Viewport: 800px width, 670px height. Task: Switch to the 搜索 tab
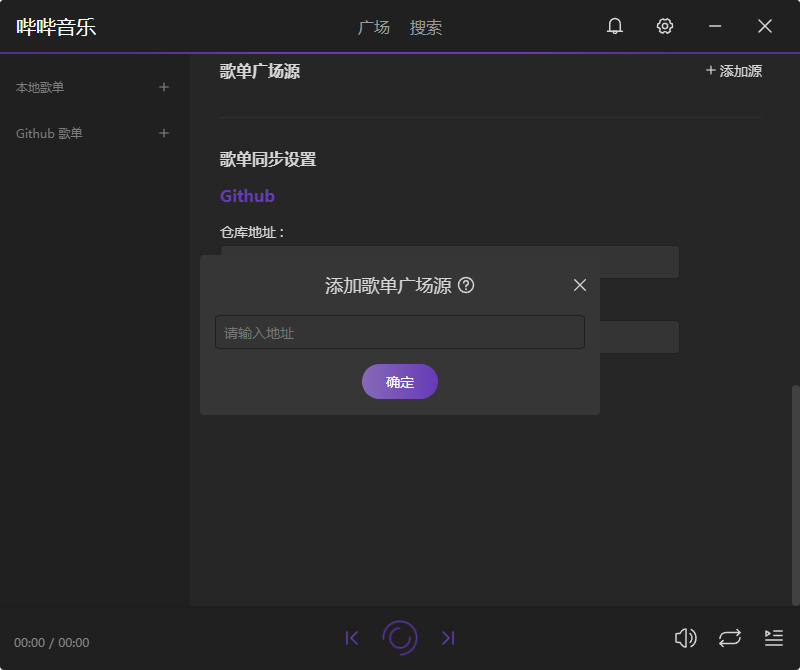[x=426, y=27]
